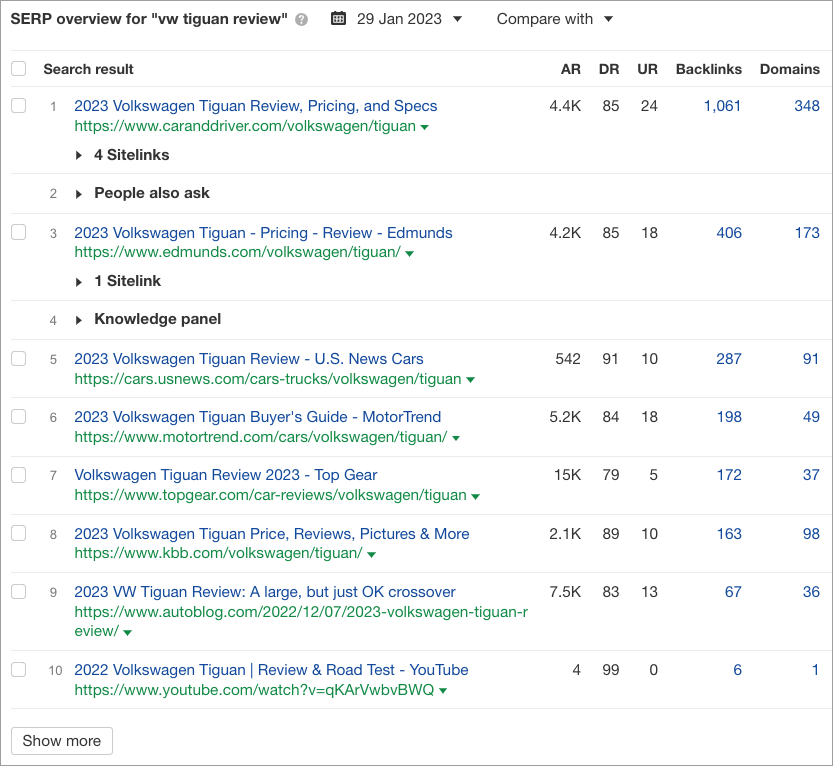Click the motortrend.com URL

[261, 437]
